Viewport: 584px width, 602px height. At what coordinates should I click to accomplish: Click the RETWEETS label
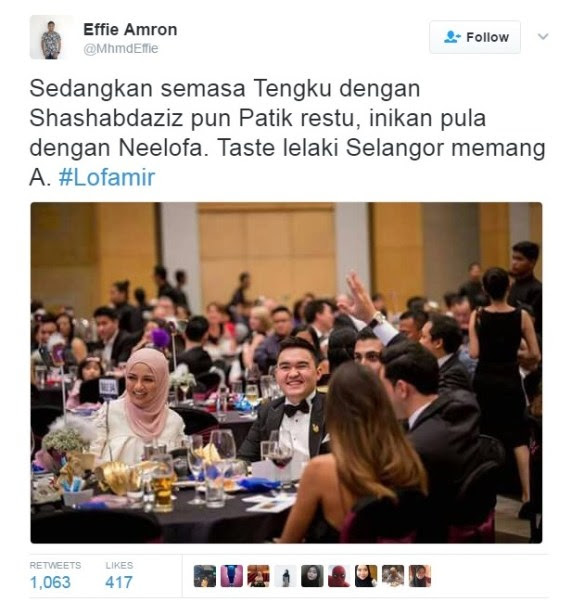(x=55, y=565)
